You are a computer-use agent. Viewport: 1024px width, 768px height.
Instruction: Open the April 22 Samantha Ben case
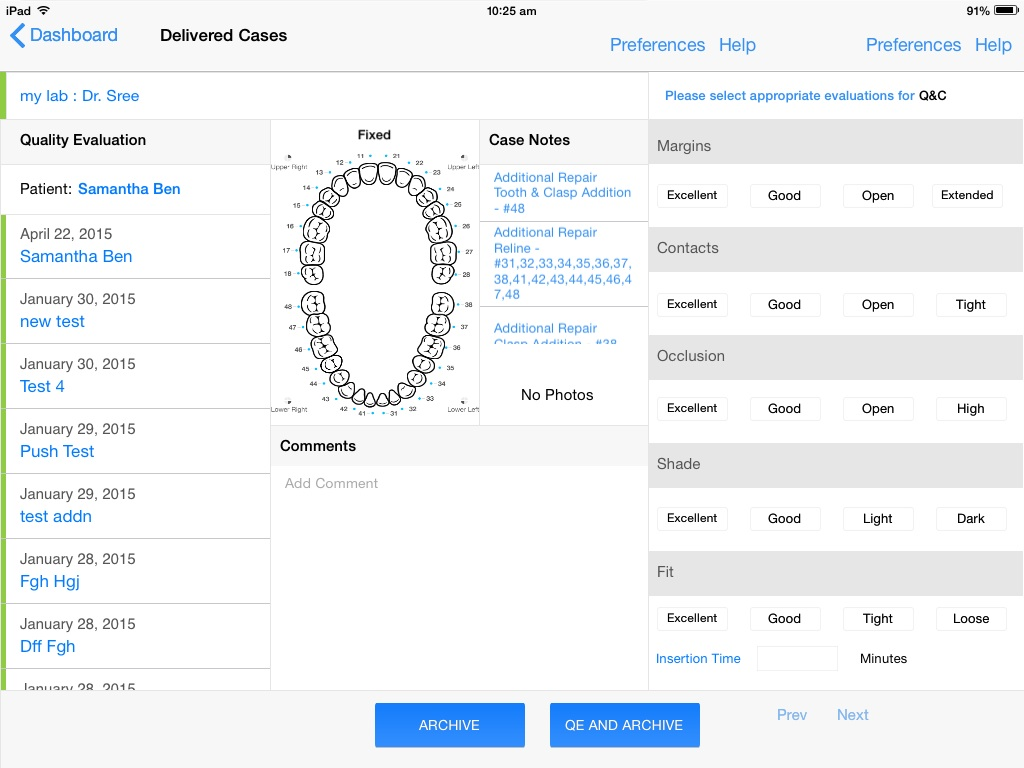coord(137,246)
